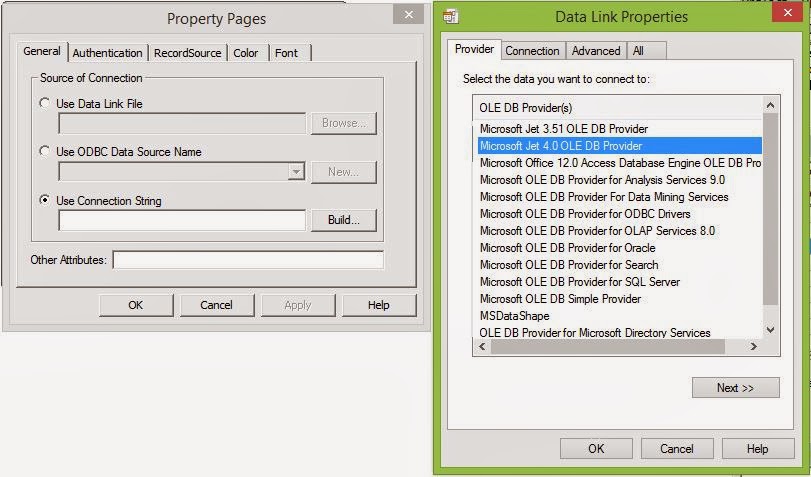Click the New... button
The width and height of the screenshot is (811, 477).
[343, 172]
